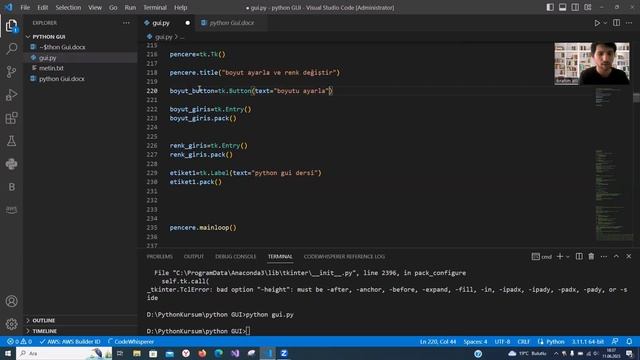Open the Python extension view
Screen dimensions: 640x360
click(11, 164)
